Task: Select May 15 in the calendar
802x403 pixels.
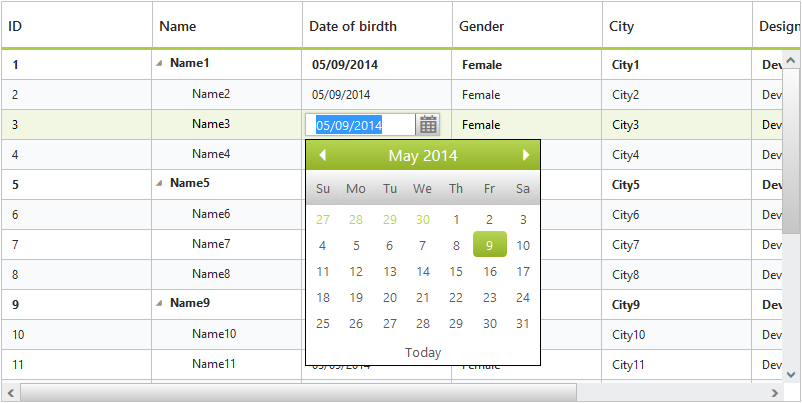Action: tap(456, 272)
